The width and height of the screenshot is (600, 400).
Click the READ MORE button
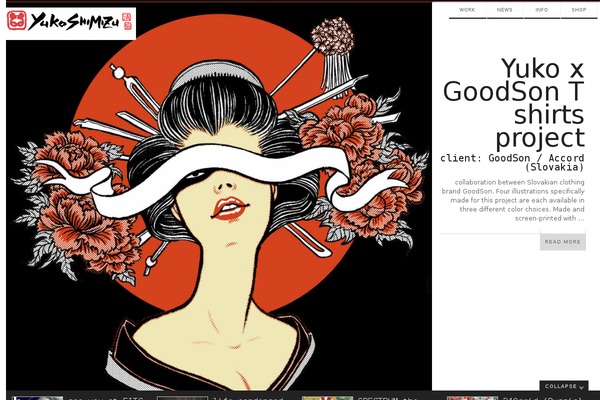tap(562, 242)
